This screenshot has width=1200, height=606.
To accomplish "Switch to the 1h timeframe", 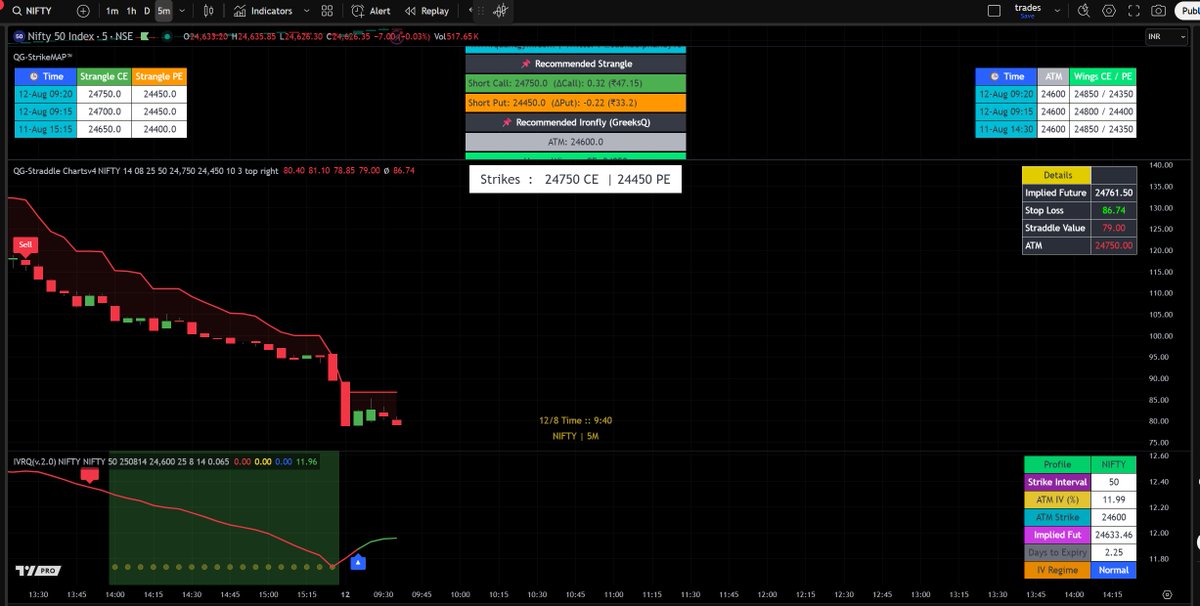I will click(131, 11).
